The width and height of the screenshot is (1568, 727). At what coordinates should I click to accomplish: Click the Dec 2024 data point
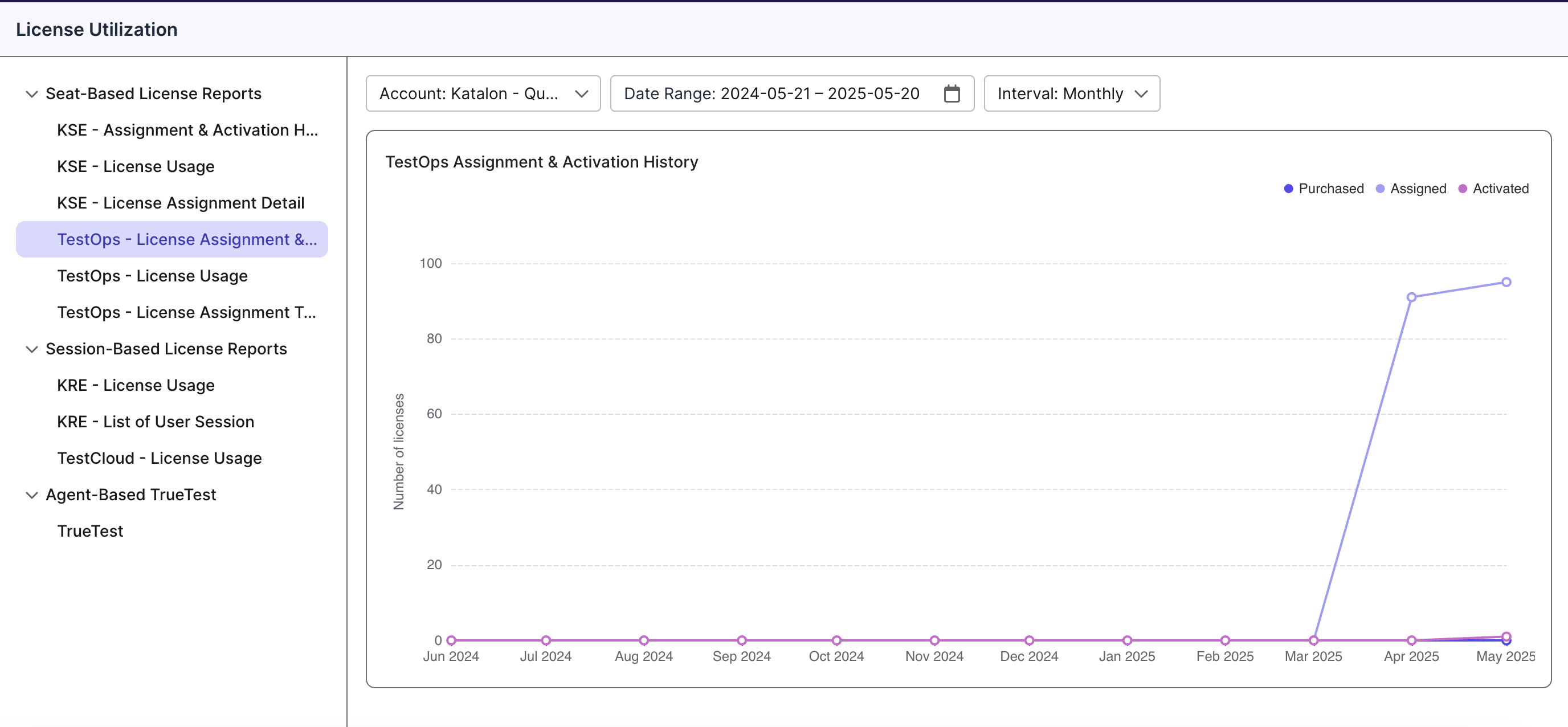(1028, 640)
